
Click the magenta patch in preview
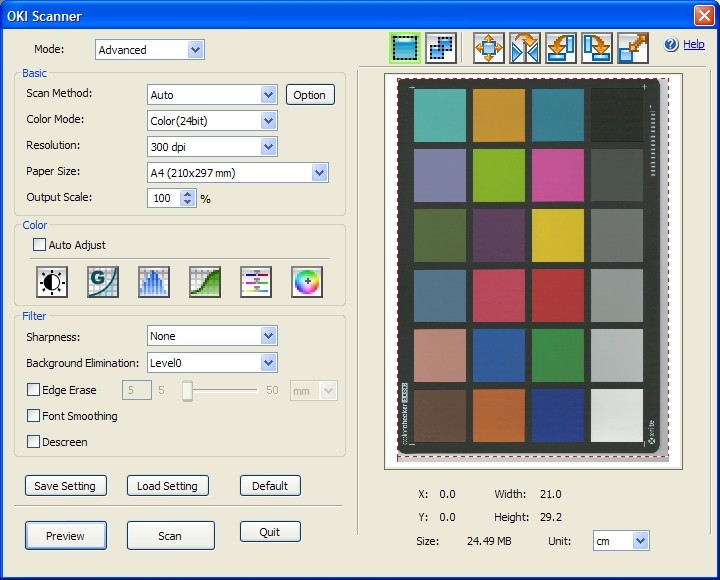pos(558,175)
